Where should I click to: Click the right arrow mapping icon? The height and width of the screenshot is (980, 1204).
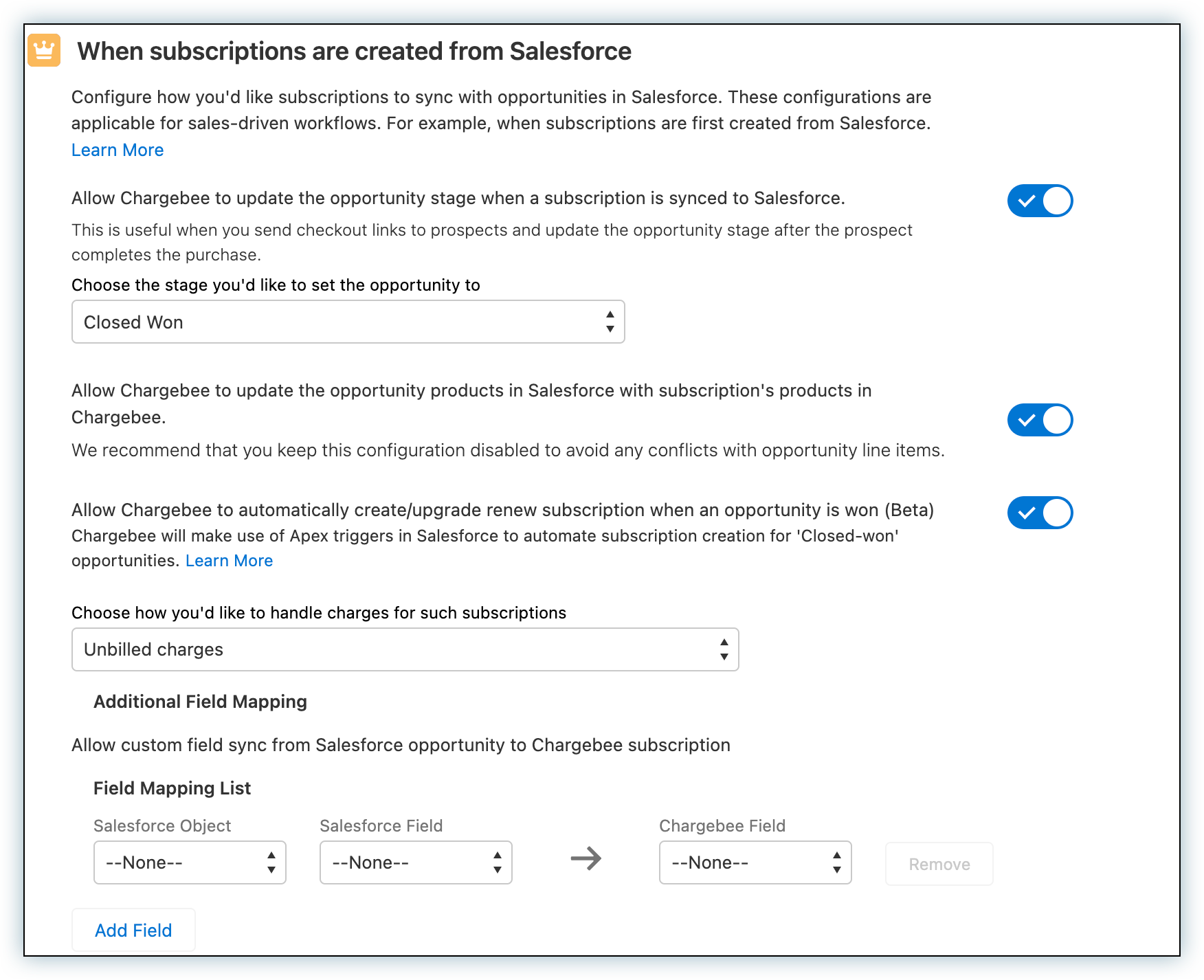(x=586, y=858)
